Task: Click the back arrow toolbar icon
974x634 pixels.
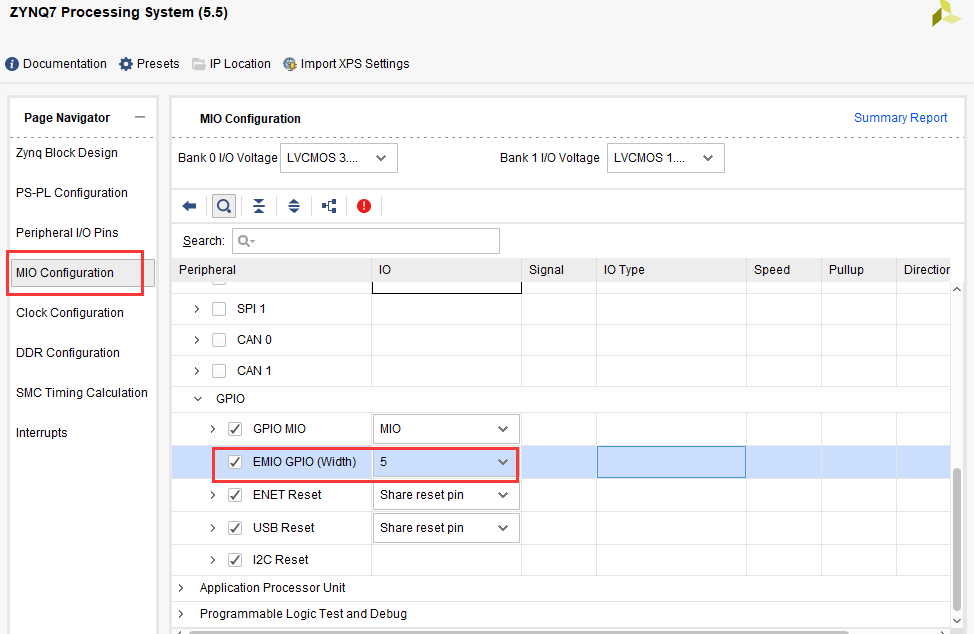Action: coord(189,206)
